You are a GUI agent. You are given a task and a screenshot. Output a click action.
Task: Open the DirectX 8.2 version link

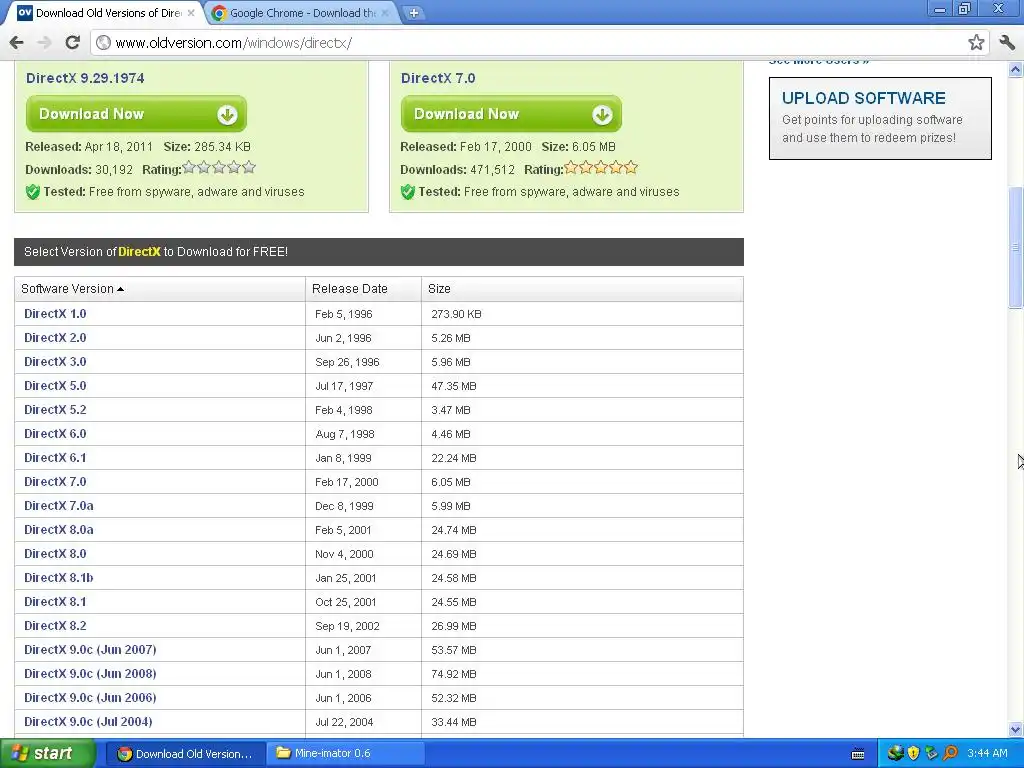55,626
